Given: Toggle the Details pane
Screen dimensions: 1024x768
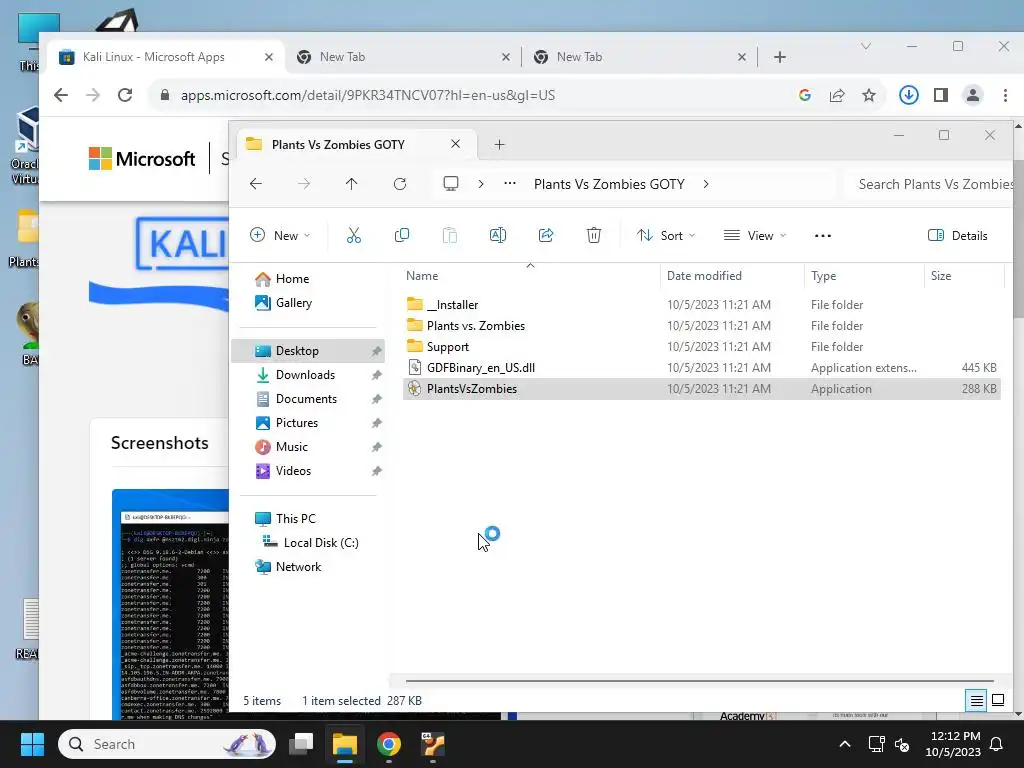Looking at the screenshot, I should pos(958,236).
